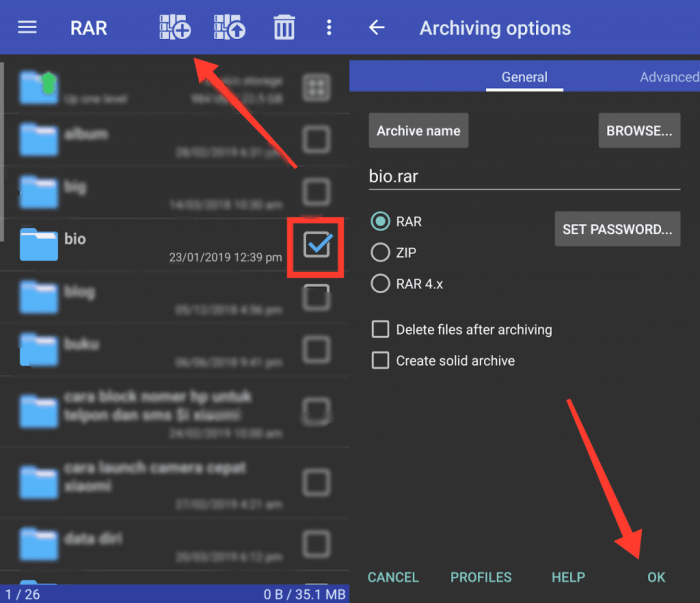The height and width of the screenshot is (603, 700).
Task: Tap the extract archive icon
Action: click(x=229, y=28)
